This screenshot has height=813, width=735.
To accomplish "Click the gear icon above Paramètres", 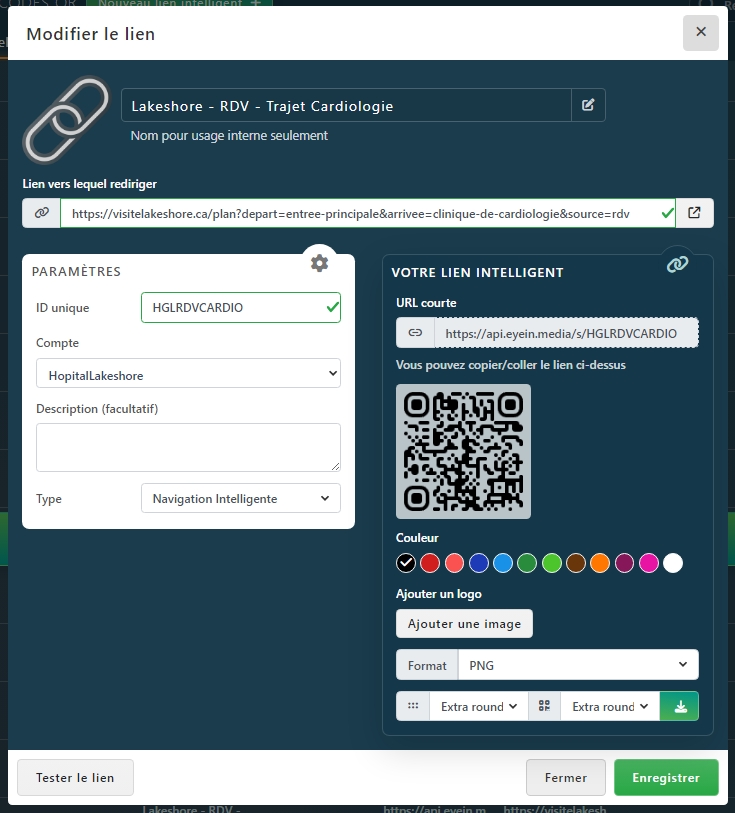I will [x=319, y=263].
